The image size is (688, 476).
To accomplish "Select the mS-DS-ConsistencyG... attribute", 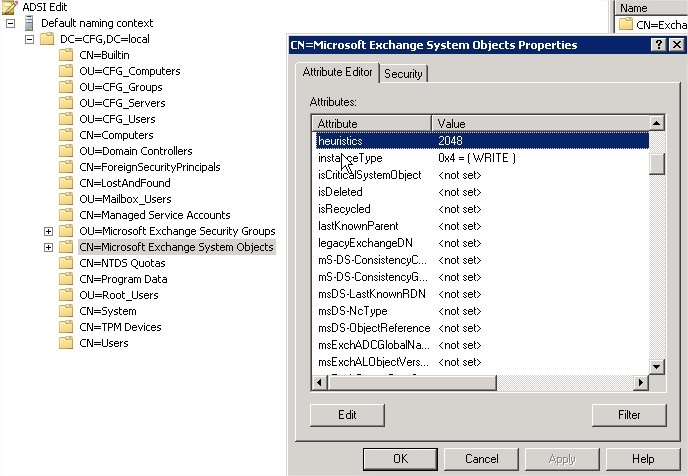I will click(482, 277).
